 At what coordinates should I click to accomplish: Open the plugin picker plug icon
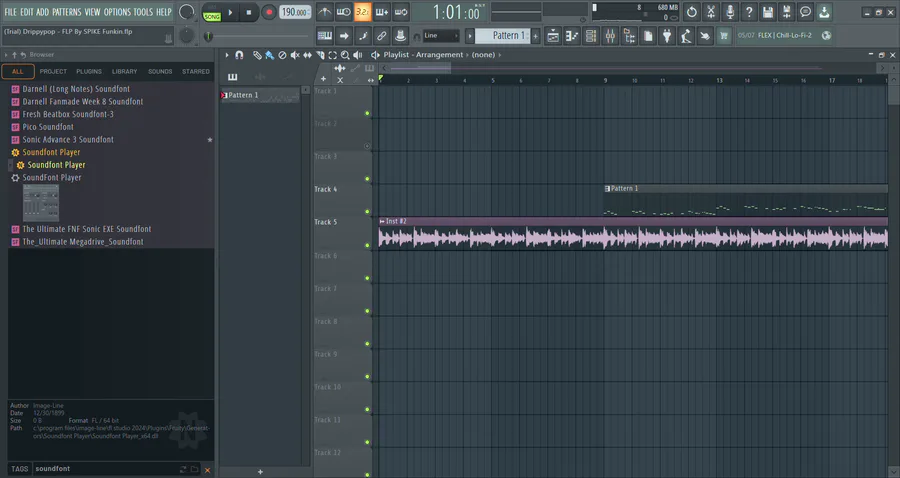(667, 36)
